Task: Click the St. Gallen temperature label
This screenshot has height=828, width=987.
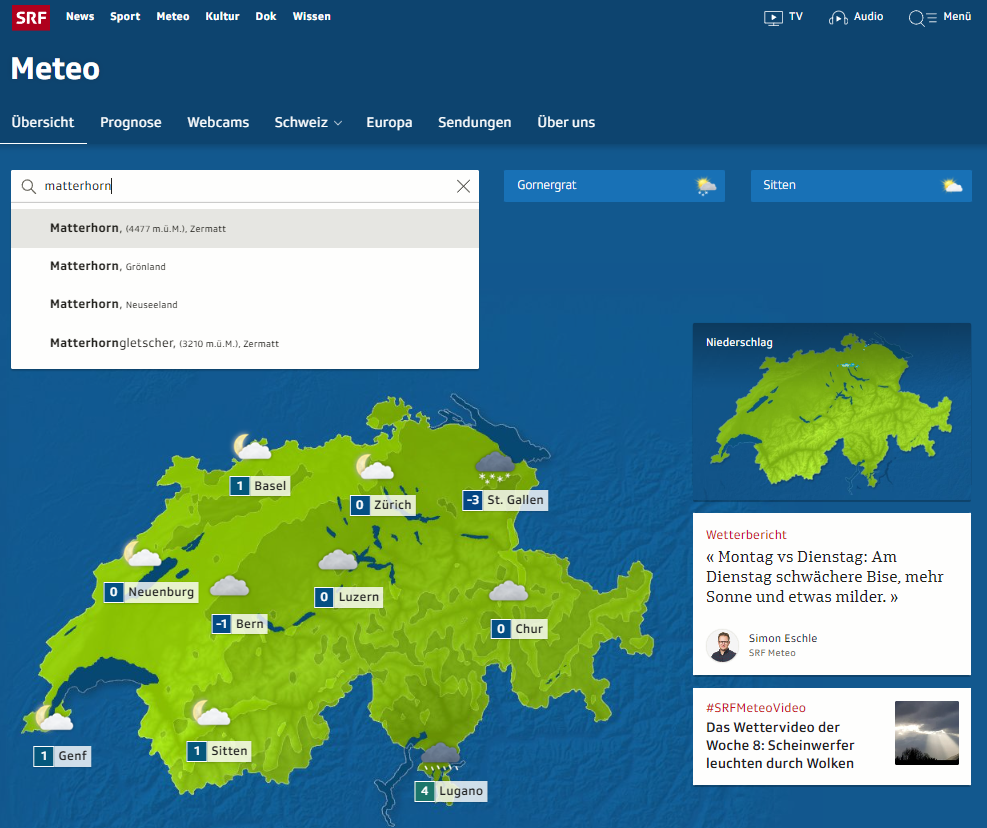Action: tap(505, 500)
